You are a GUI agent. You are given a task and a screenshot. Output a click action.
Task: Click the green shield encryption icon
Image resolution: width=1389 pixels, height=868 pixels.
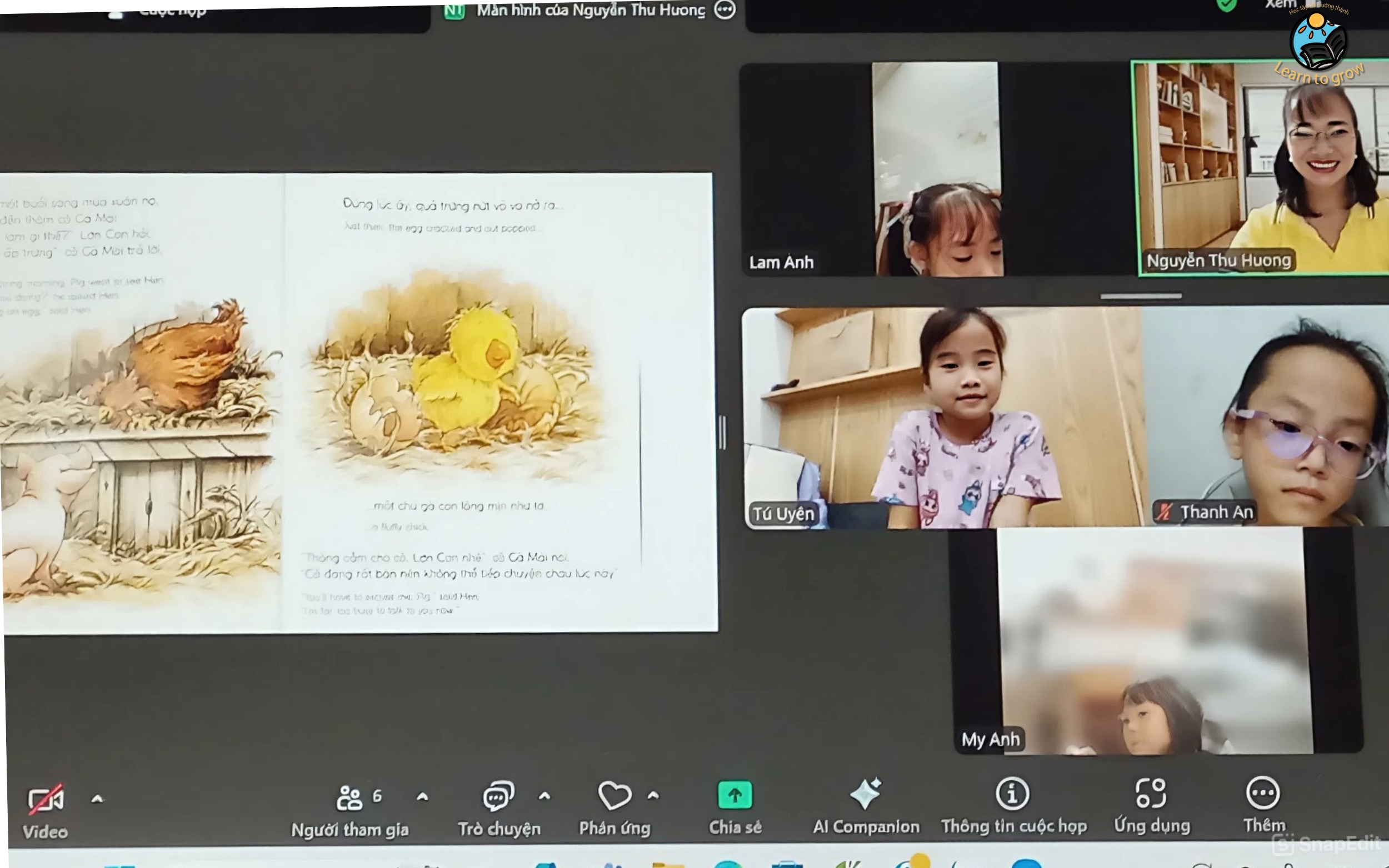click(x=1227, y=5)
